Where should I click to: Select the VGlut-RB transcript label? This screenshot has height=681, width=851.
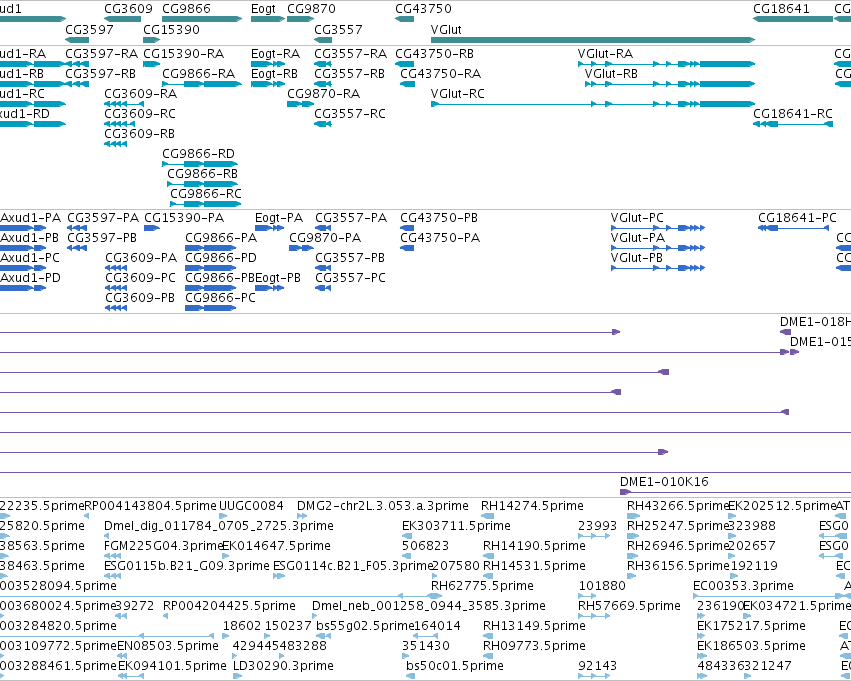point(611,74)
